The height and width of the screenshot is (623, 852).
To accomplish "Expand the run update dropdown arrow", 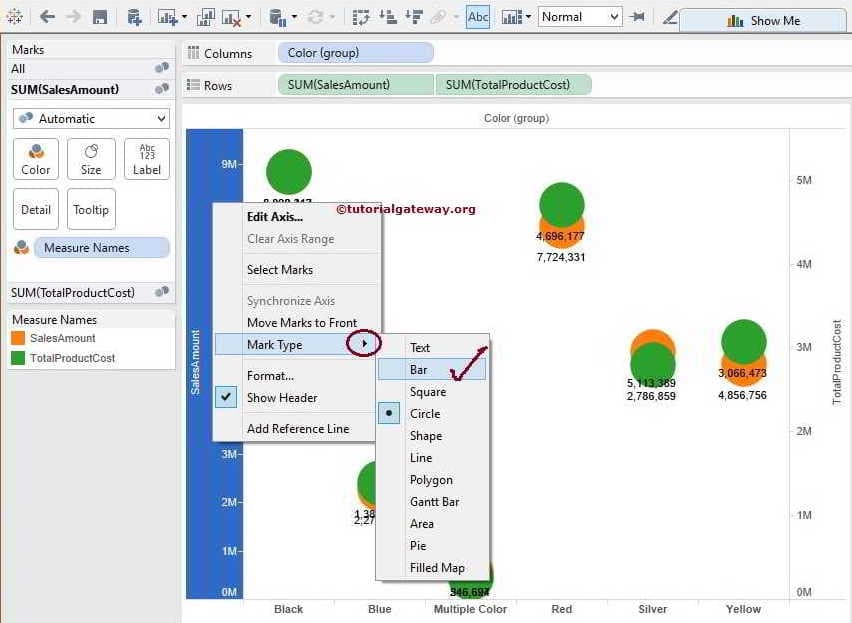I will 333,17.
